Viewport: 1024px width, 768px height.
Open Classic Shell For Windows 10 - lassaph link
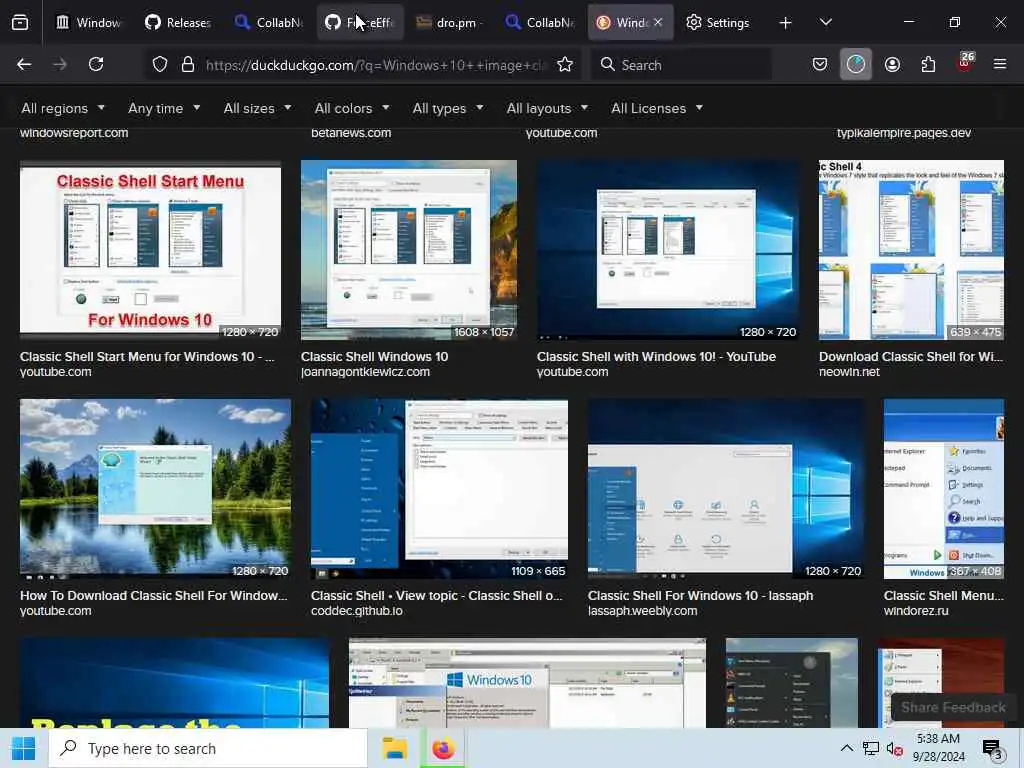[700, 596]
